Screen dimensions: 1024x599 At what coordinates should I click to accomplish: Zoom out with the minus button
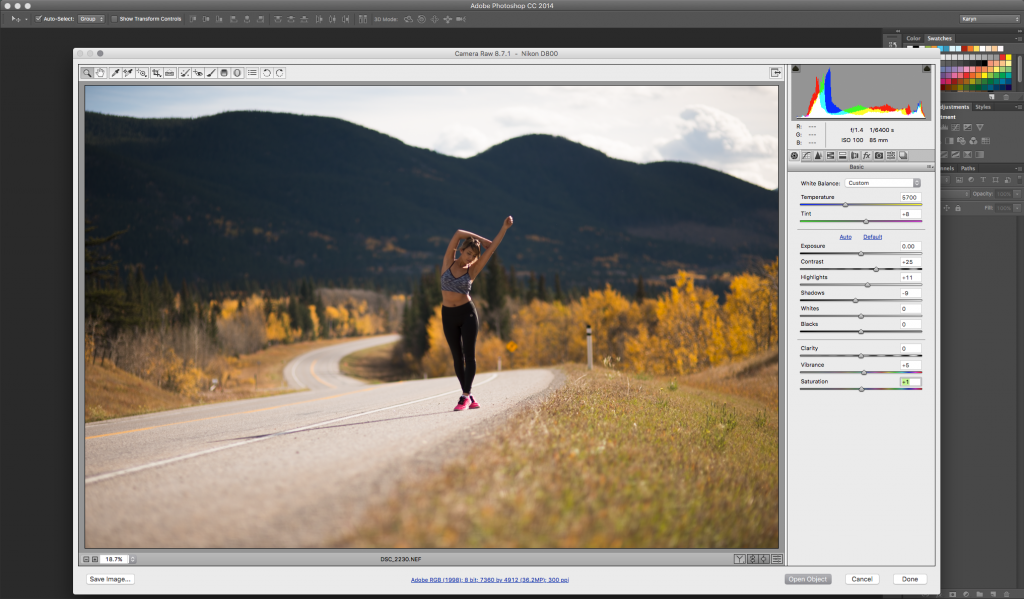point(86,559)
